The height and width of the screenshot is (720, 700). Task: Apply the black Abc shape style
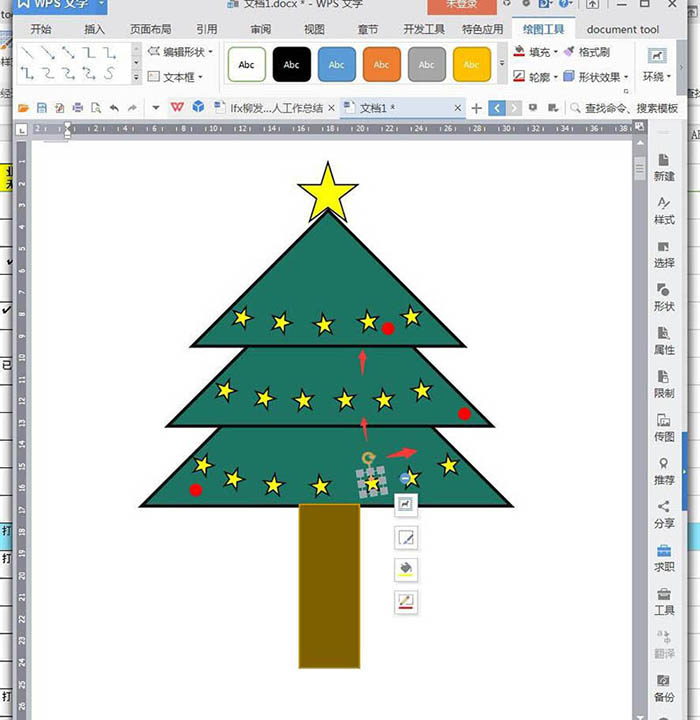292,64
